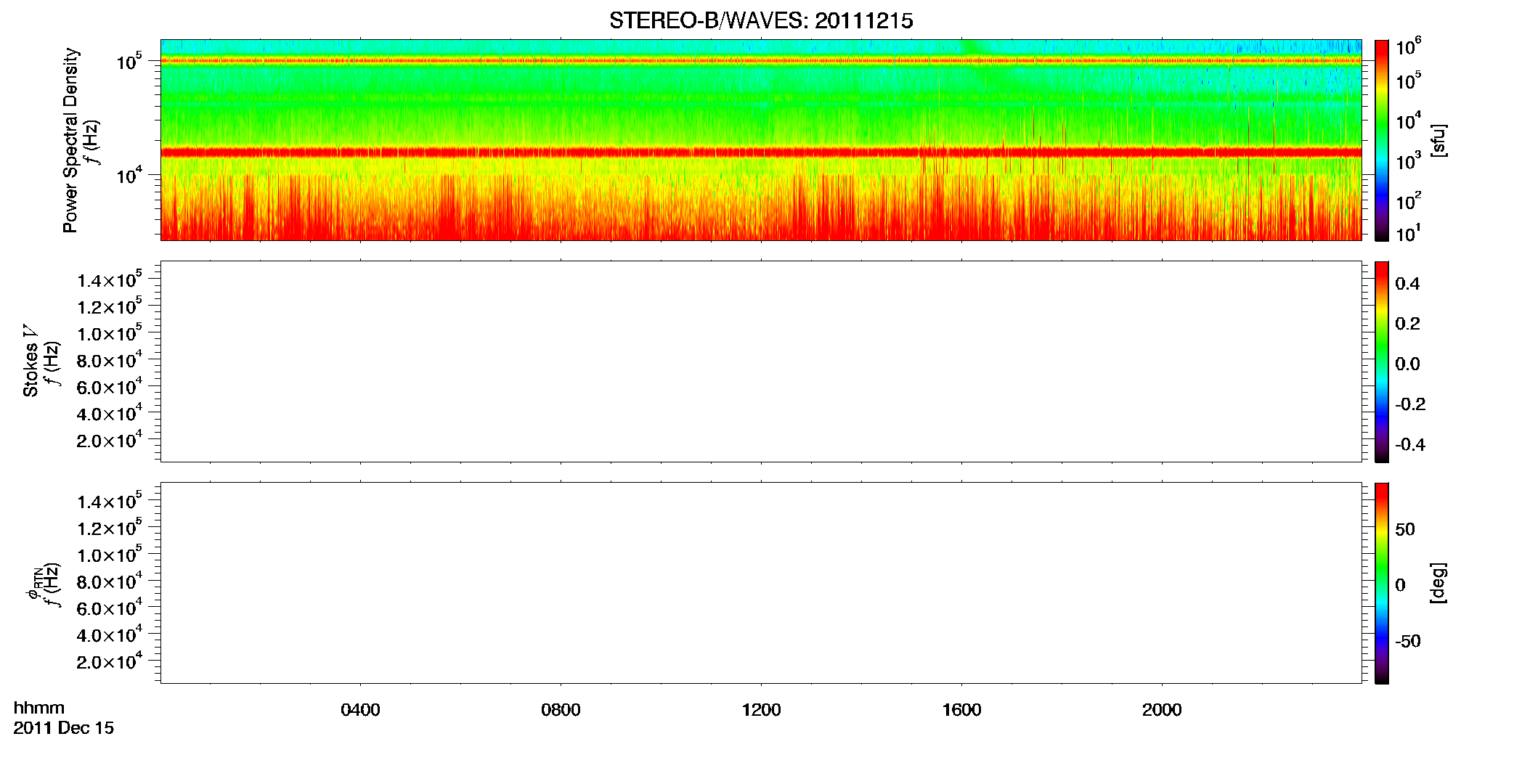Click the 0.4 label on Stokes colorbar
The image size is (1522, 784).
(1407, 284)
